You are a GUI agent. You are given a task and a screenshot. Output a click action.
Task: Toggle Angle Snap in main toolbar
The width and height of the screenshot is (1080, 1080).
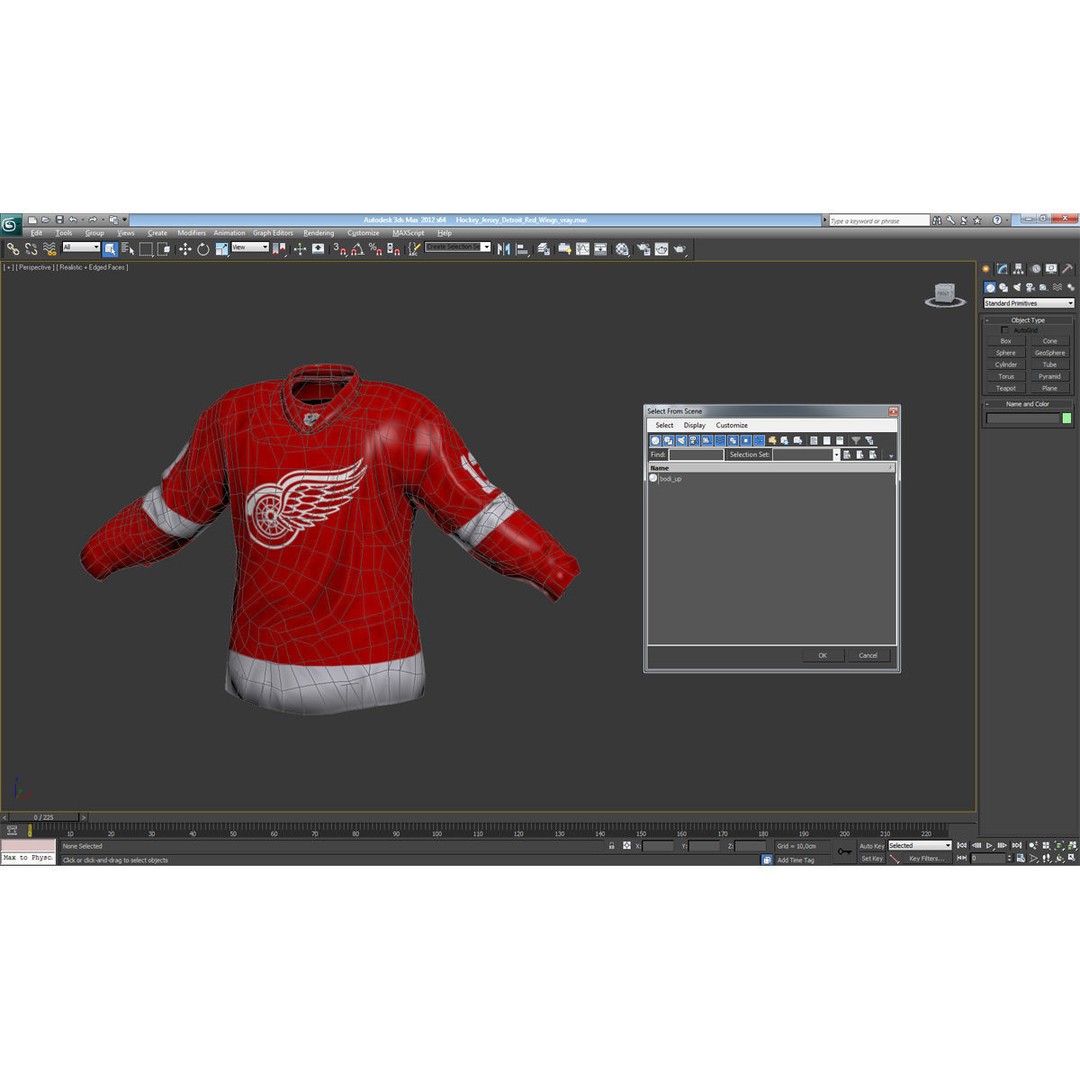tap(357, 249)
